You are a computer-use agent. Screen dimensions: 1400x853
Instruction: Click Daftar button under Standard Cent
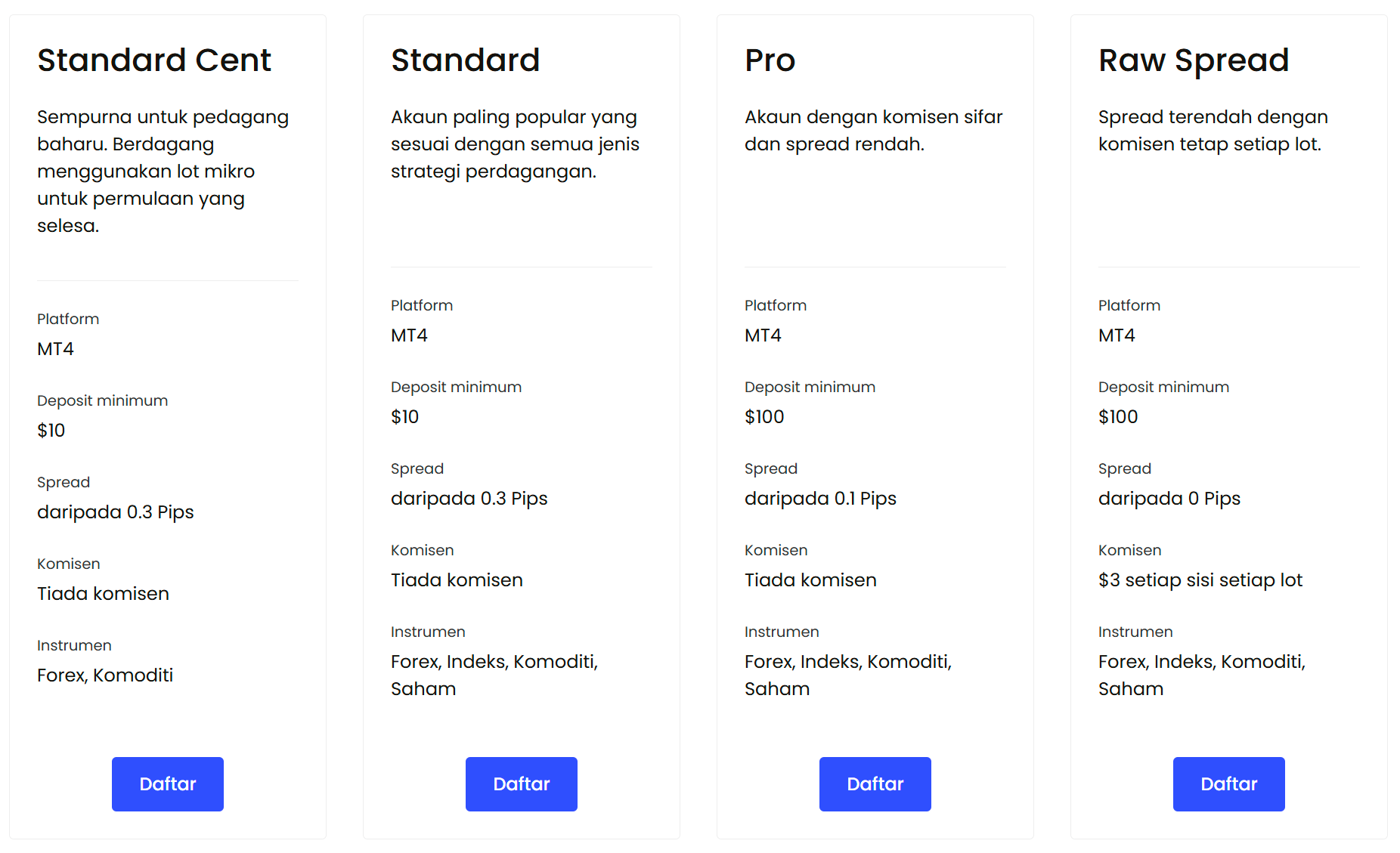click(x=168, y=784)
